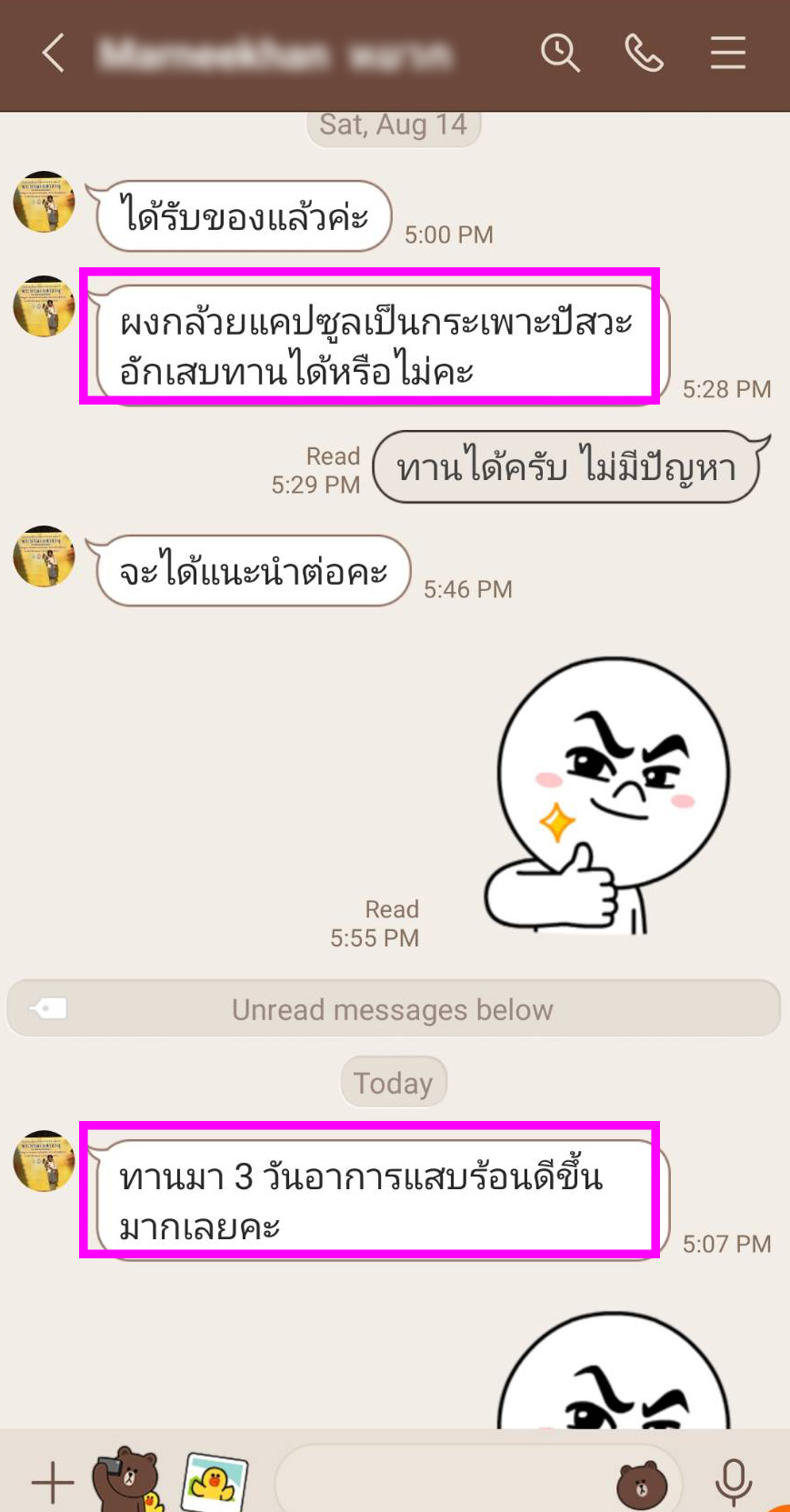The height and width of the screenshot is (1512, 790).
Task: Select the ทานได้ครับ ไม่มีปัญหา reply bubble
Action: click(x=571, y=467)
